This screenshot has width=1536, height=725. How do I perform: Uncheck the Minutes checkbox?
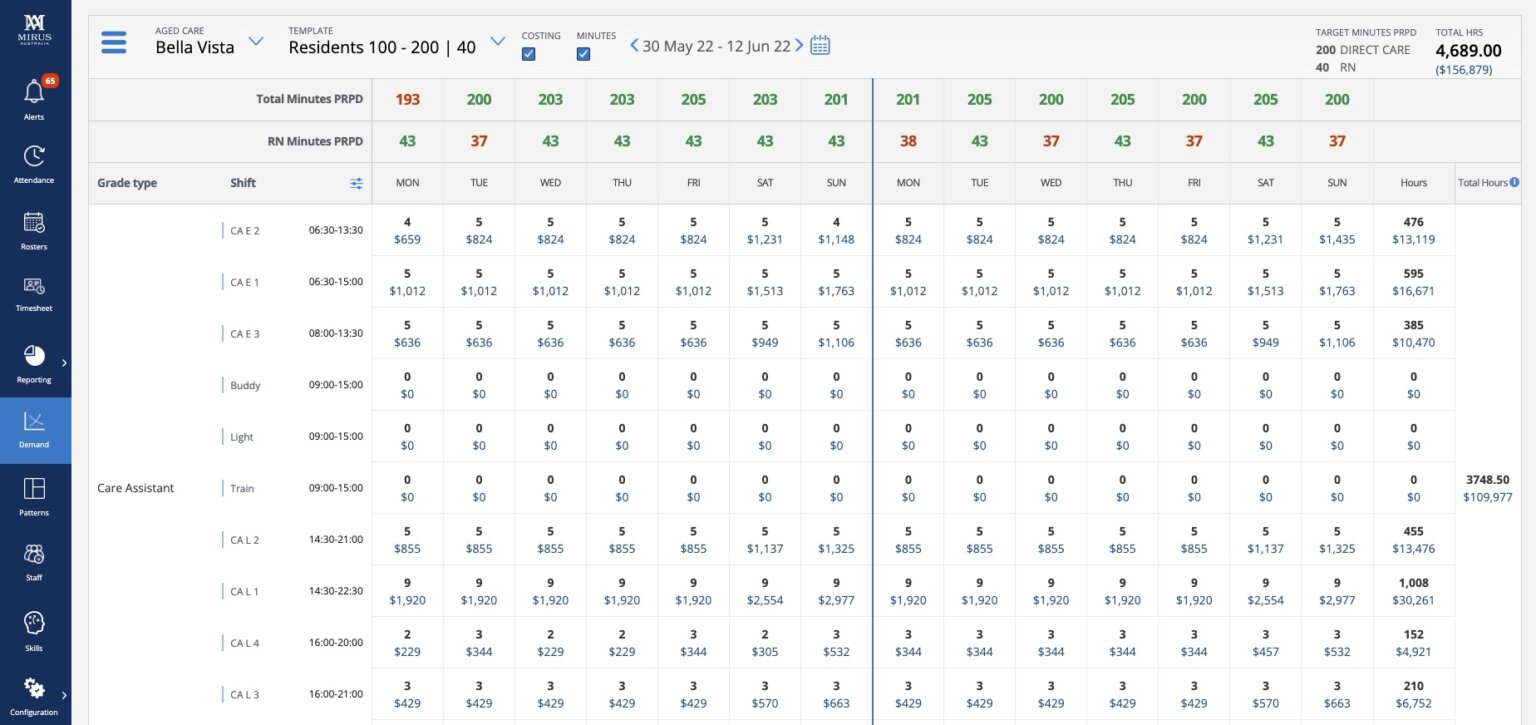click(583, 54)
